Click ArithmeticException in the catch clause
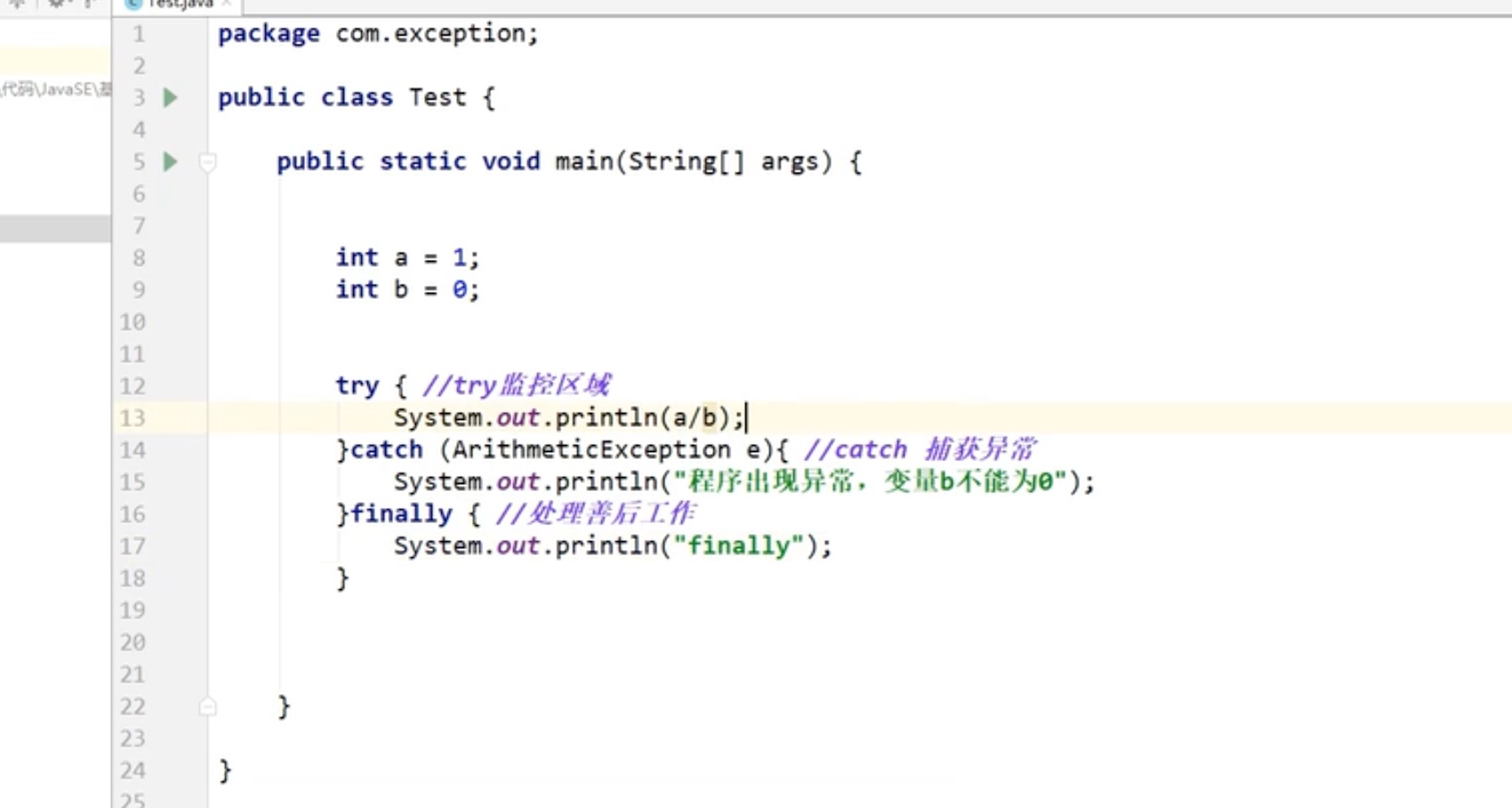 pos(591,449)
